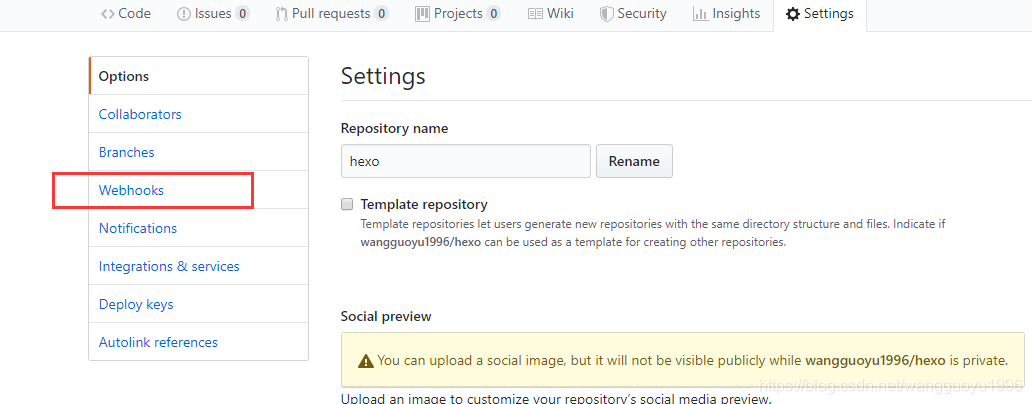This screenshot has width=1032, height=404.
Task: Open Autolink references settings
Action: point(198,342)
